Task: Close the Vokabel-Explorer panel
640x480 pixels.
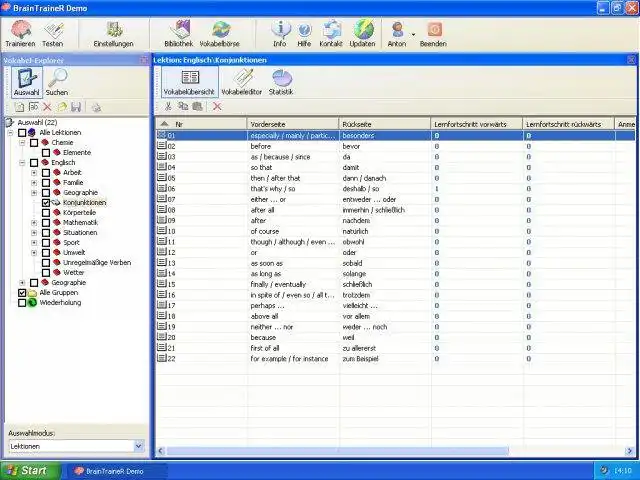Action: point(144,60)
